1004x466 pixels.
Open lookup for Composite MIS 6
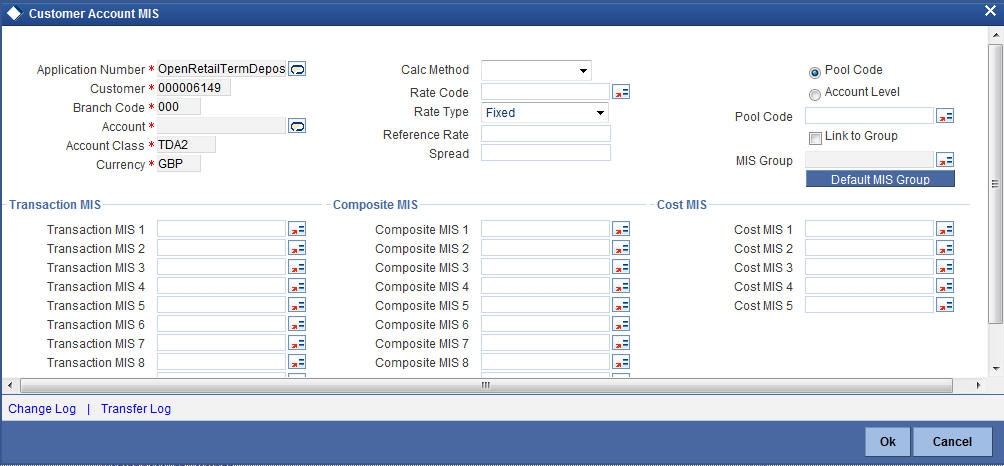621,325
